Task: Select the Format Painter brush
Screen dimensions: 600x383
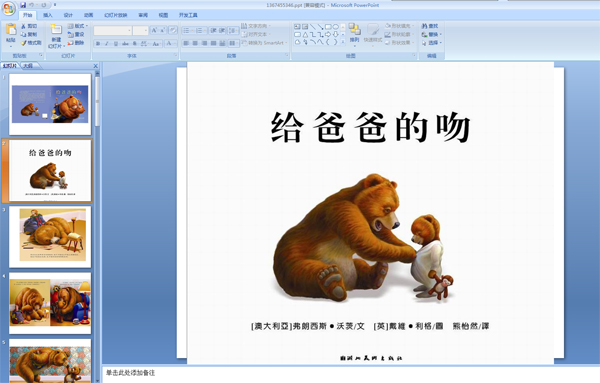Action: (x=23, y=43)
